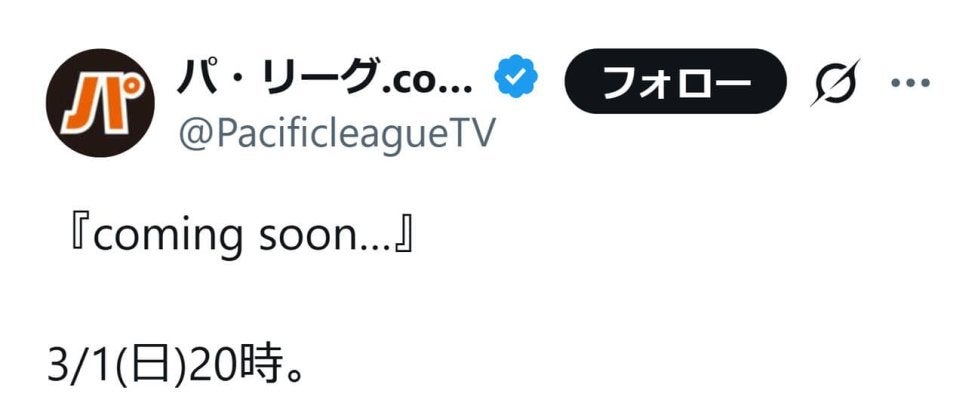The height and width of the screenshot is (400, 980).
Task: Open the Grok explain-post icon
Action: pyautogui.click(x=835, y=82)
